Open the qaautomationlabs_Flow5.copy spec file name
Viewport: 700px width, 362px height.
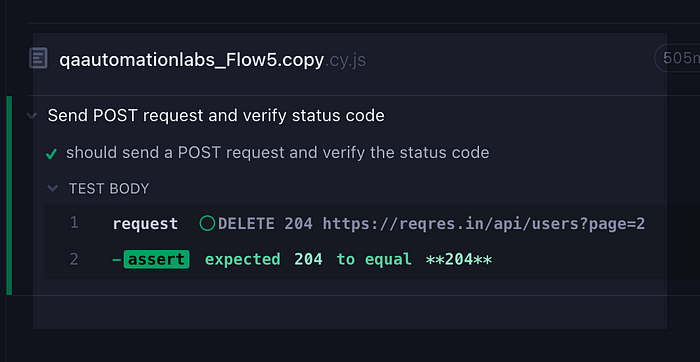pos(192,59)
